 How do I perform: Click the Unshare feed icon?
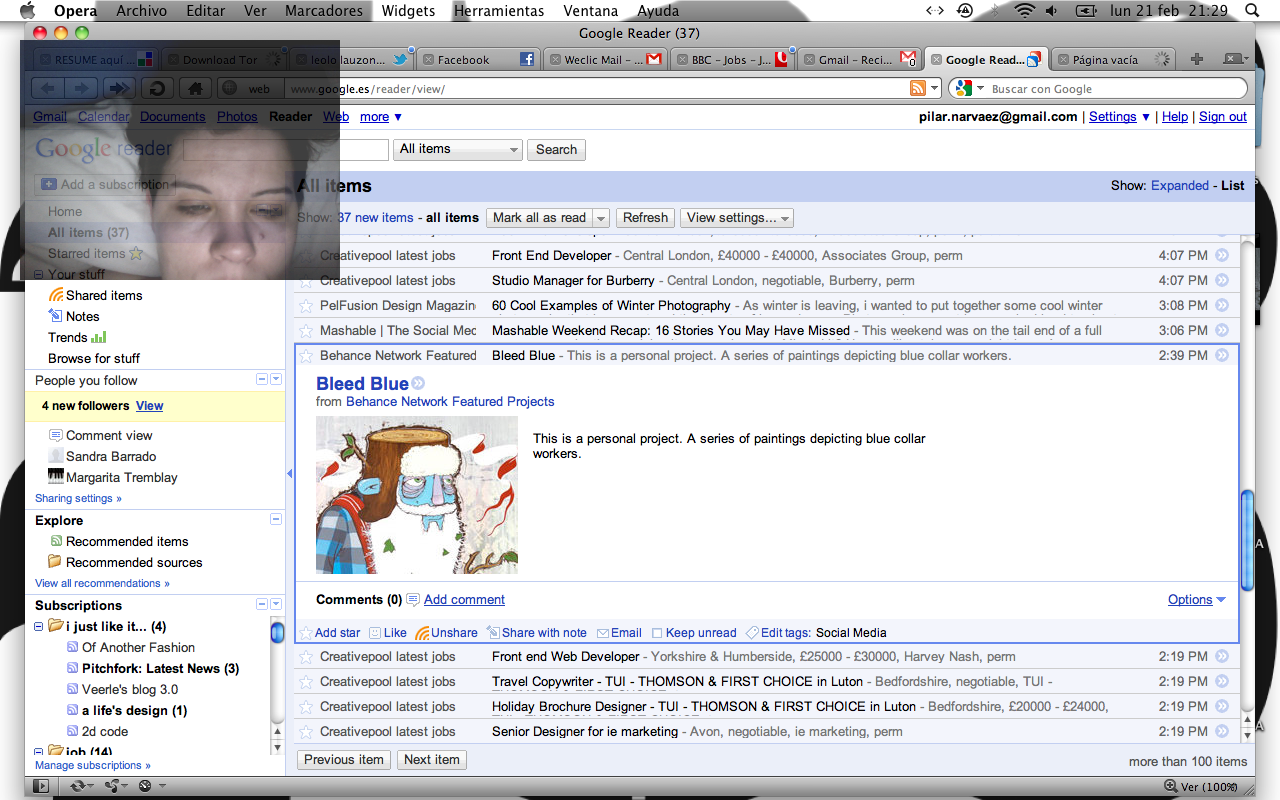click(422, 633)
